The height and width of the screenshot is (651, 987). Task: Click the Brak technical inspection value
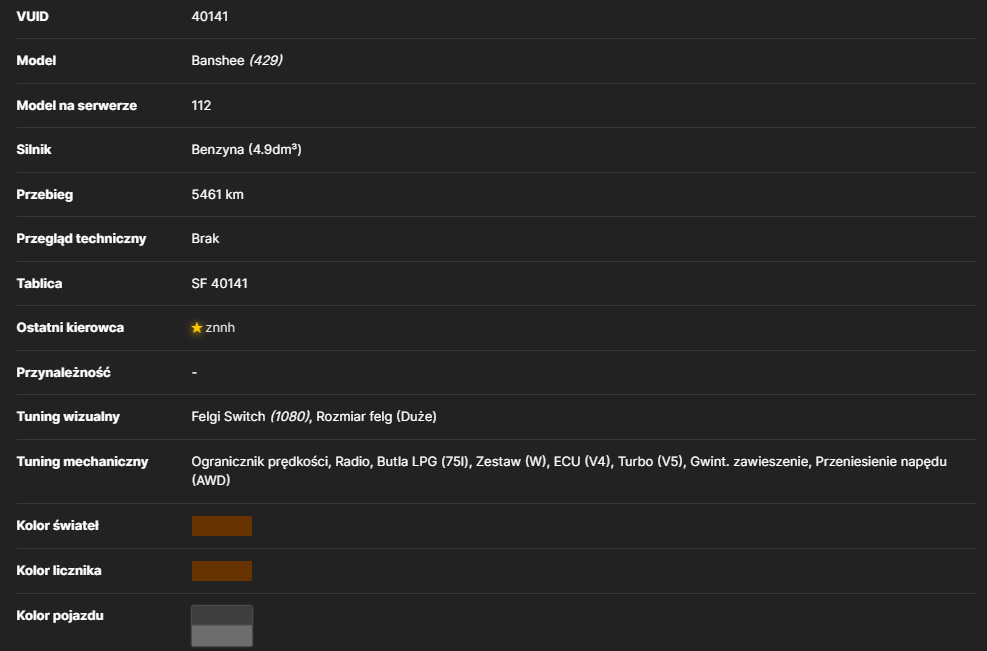205,239
